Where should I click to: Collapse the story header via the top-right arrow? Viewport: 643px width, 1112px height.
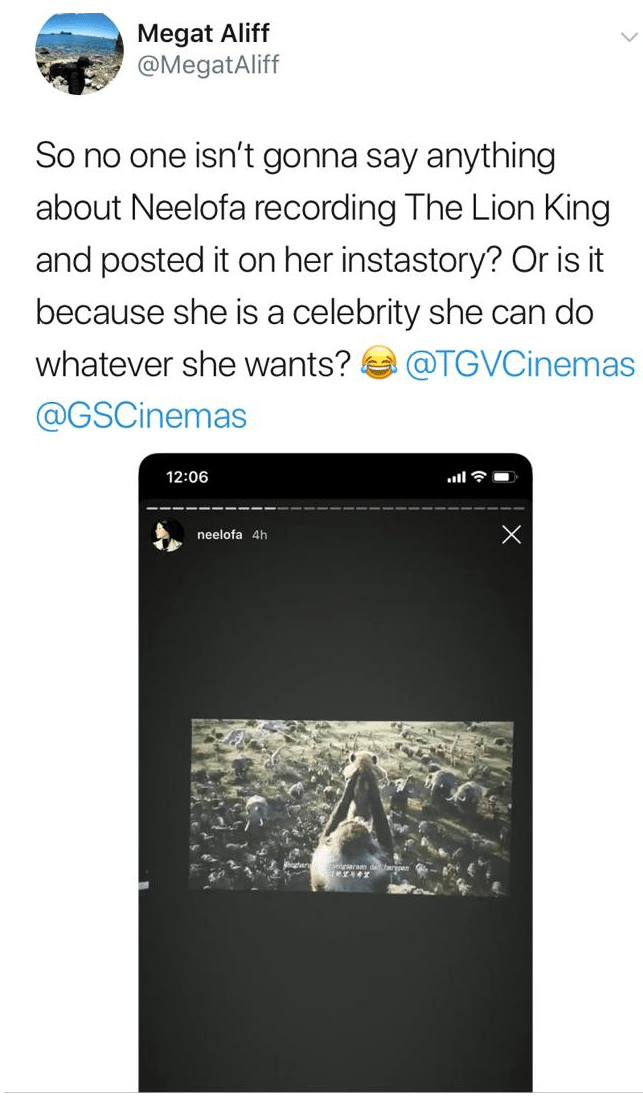(x=511, y=534)
